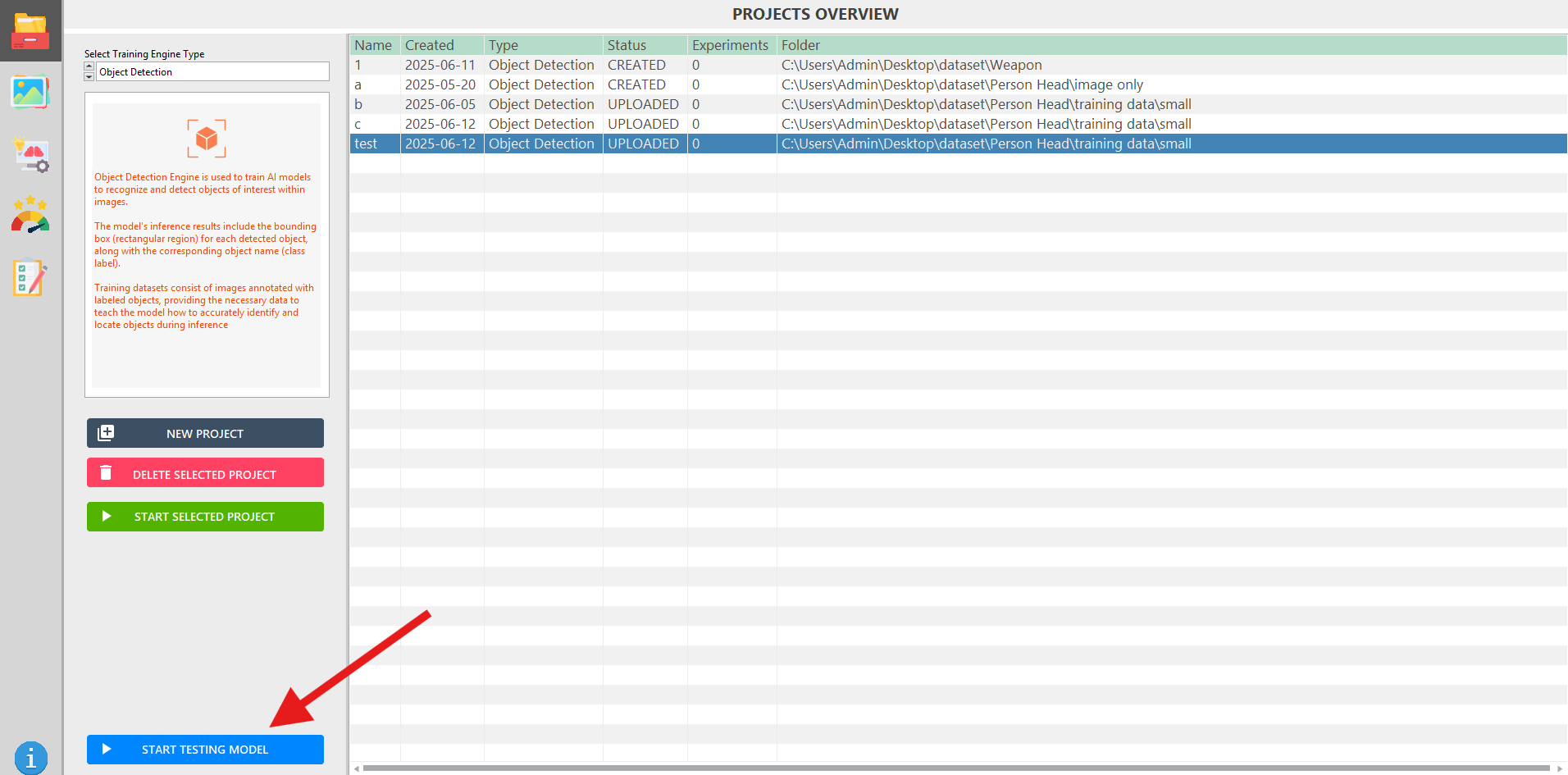
Task: Open the projects folder drawer icon in sidebar
Action: point(30,31)
